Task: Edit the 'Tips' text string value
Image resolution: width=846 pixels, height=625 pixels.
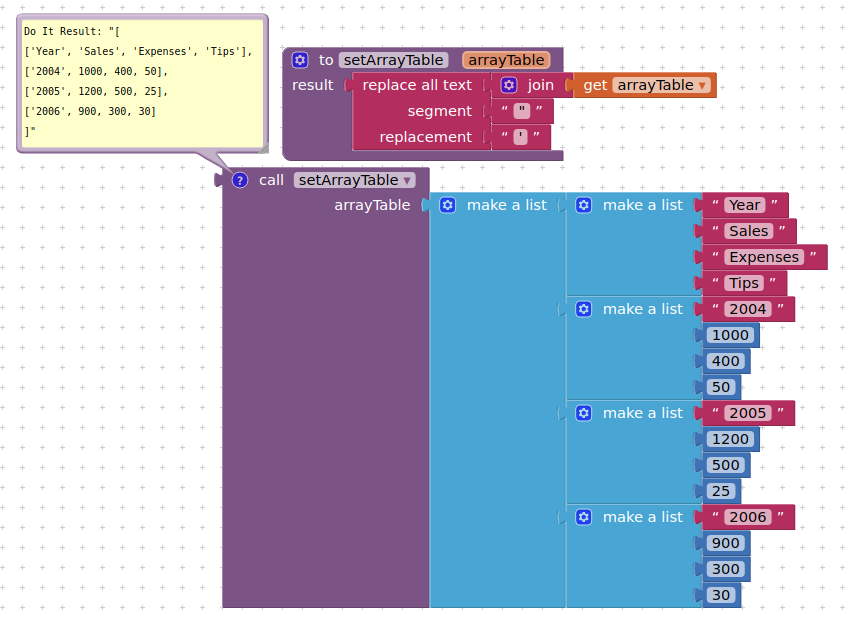Action: 744,283
